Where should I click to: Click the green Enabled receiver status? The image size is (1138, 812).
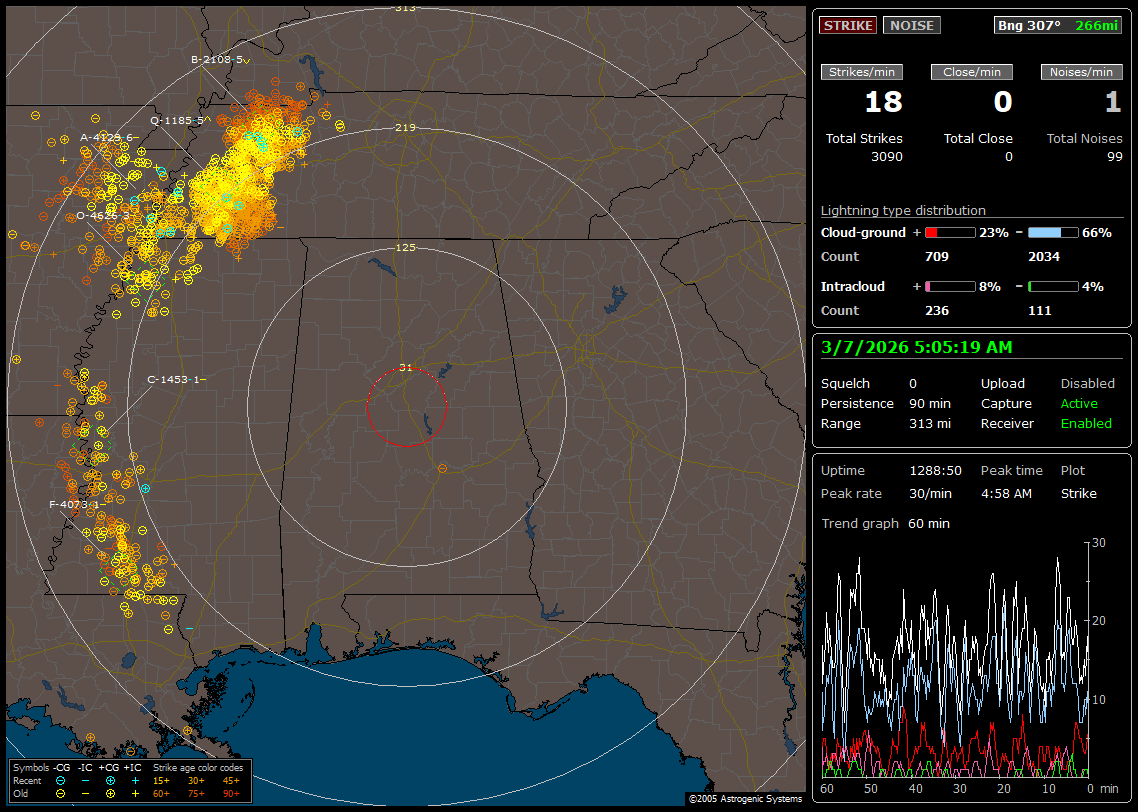point(1086,423)
